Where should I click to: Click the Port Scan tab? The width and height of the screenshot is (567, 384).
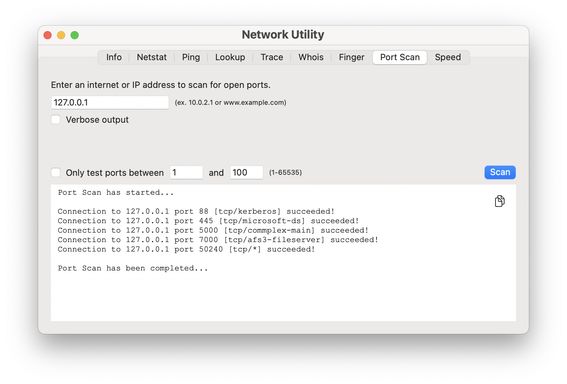point(400,57)
